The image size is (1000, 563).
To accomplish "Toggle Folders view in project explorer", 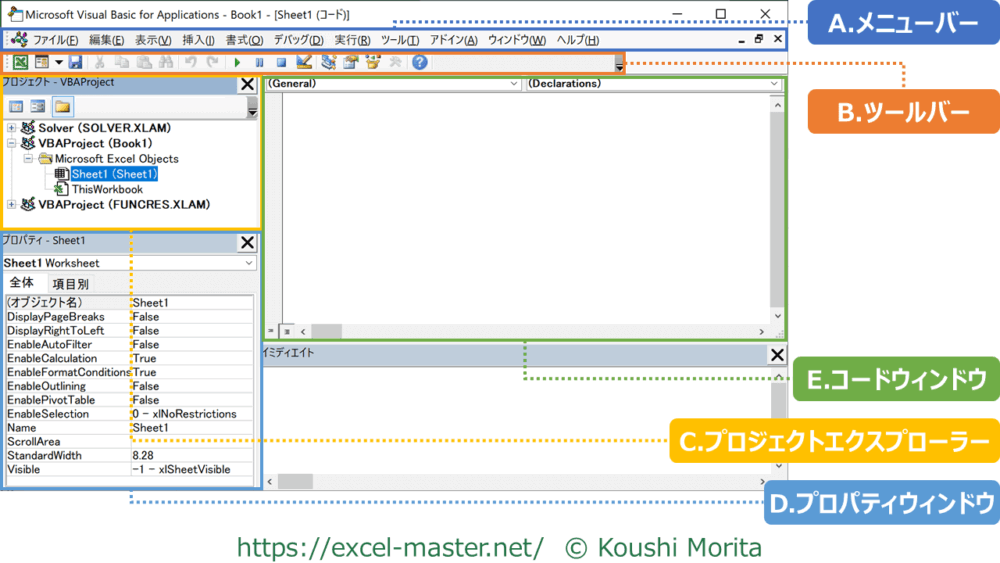I will point(62,106).
